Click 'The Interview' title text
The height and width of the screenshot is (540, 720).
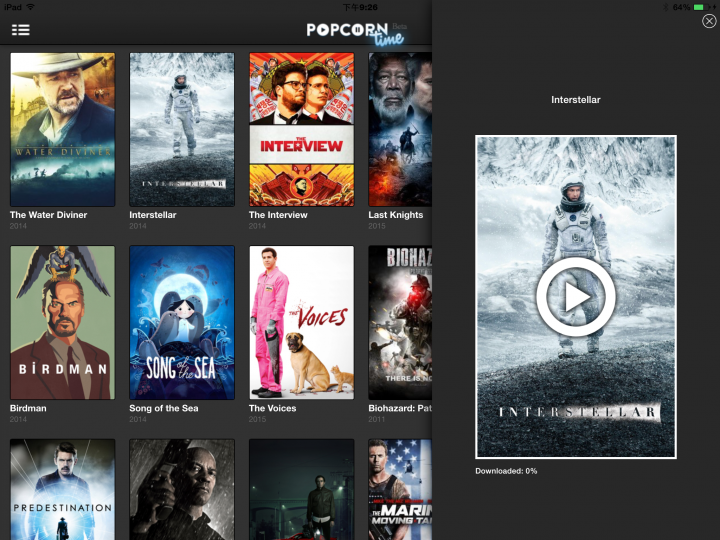pos(278,215)
